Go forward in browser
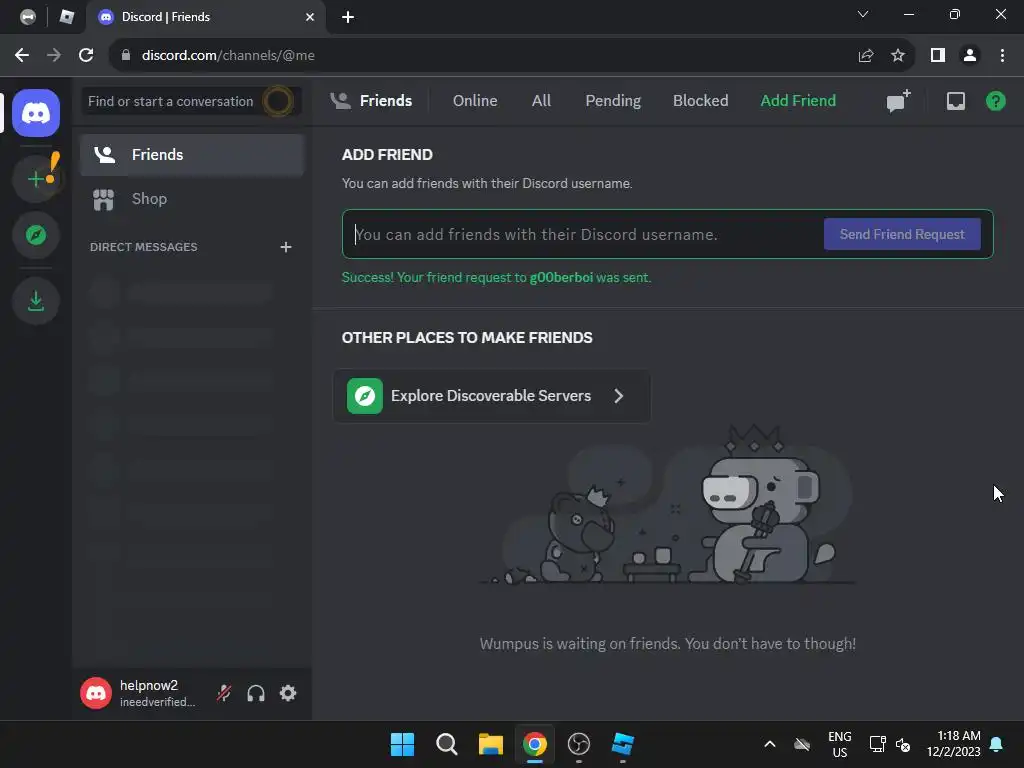This screenshot has width=1024, height=768. click(54, 56)
